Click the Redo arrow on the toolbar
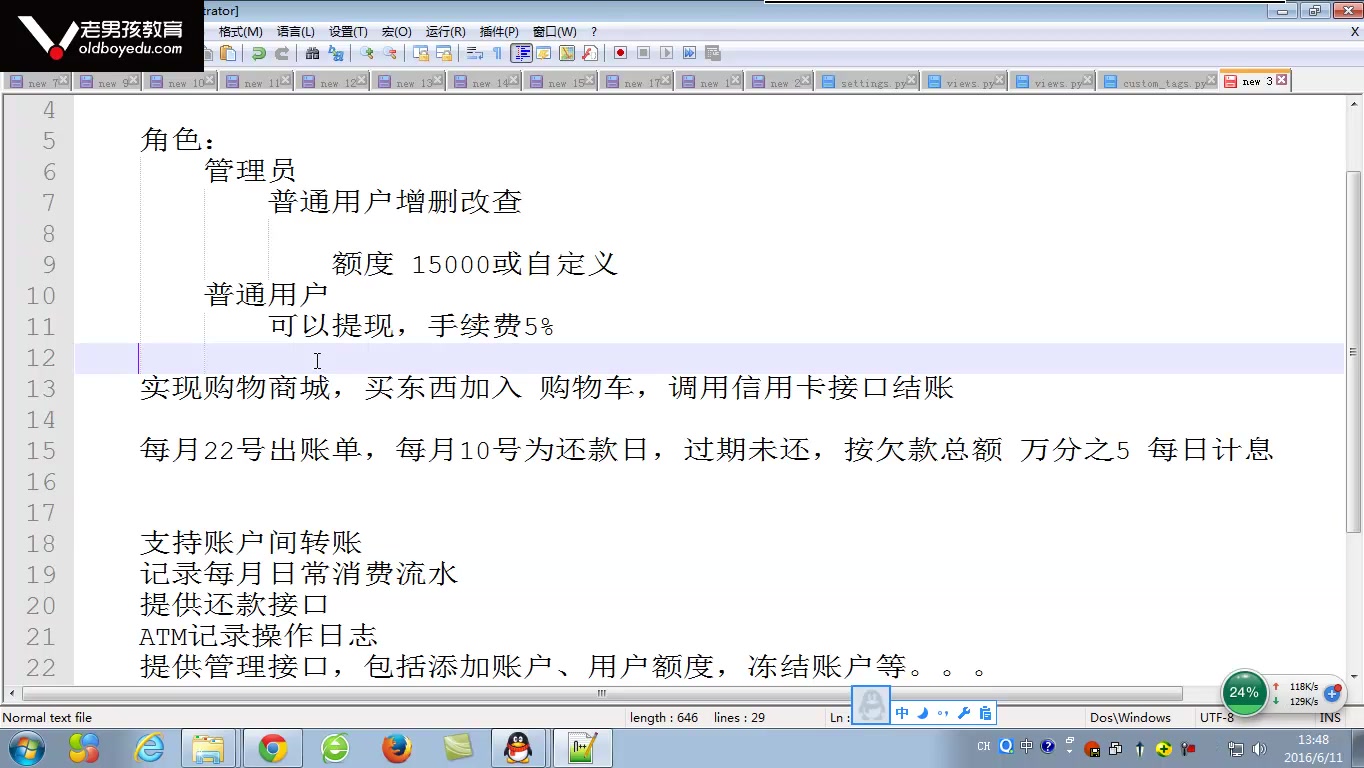This screenshot has width=1364, height=768. (x=282, y=53)
